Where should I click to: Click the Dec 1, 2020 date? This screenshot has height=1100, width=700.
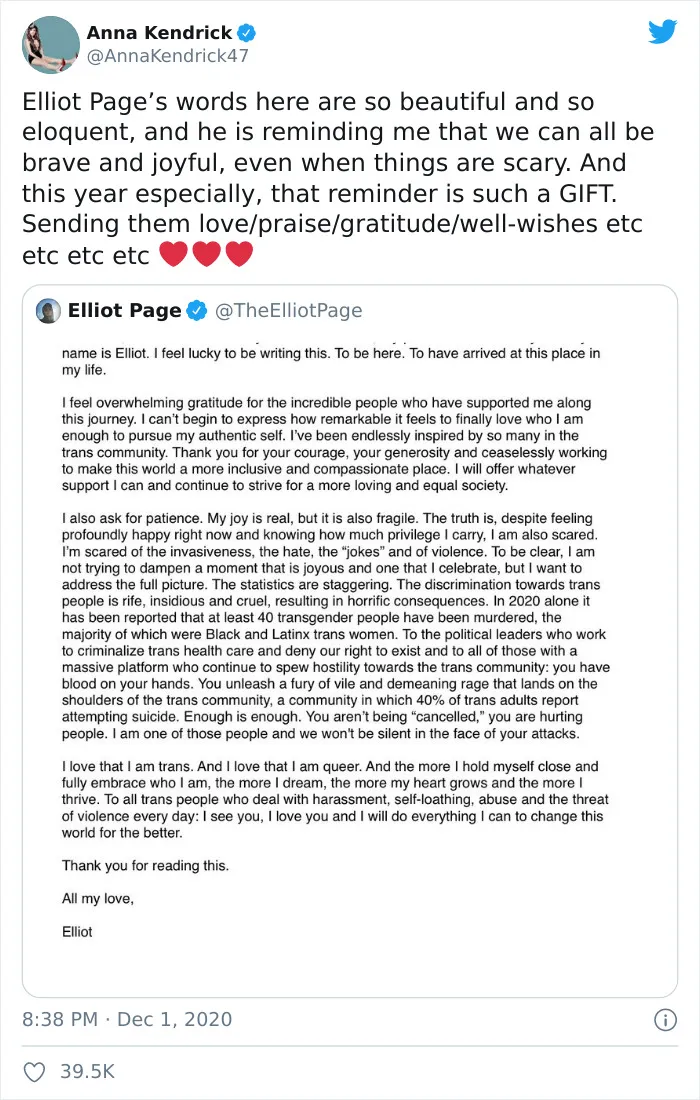175,1019
